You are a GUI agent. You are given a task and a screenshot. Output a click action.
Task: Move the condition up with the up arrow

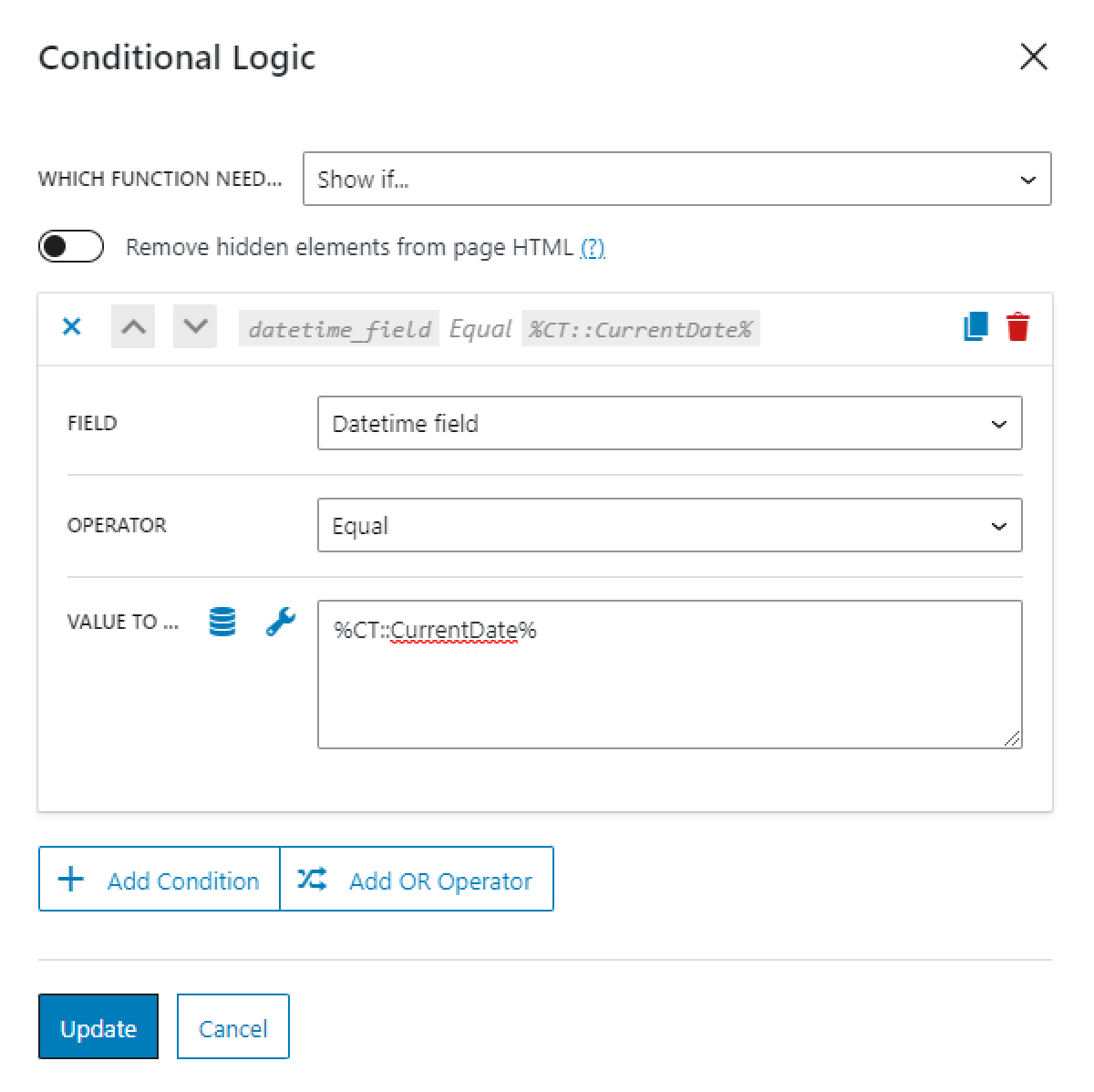[x=133, y=327]
